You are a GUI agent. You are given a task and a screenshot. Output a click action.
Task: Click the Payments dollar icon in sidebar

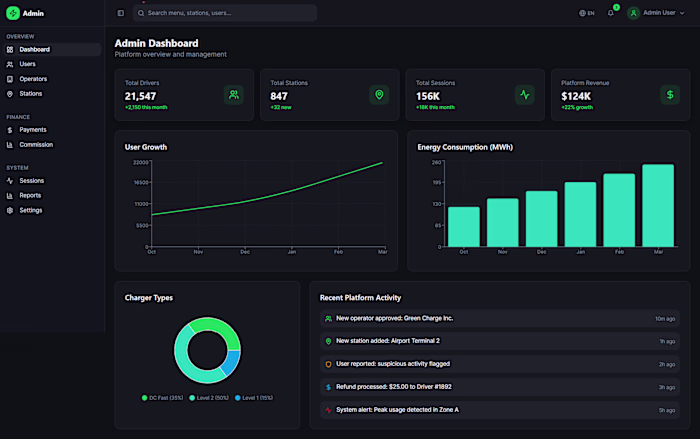[10, 130]
